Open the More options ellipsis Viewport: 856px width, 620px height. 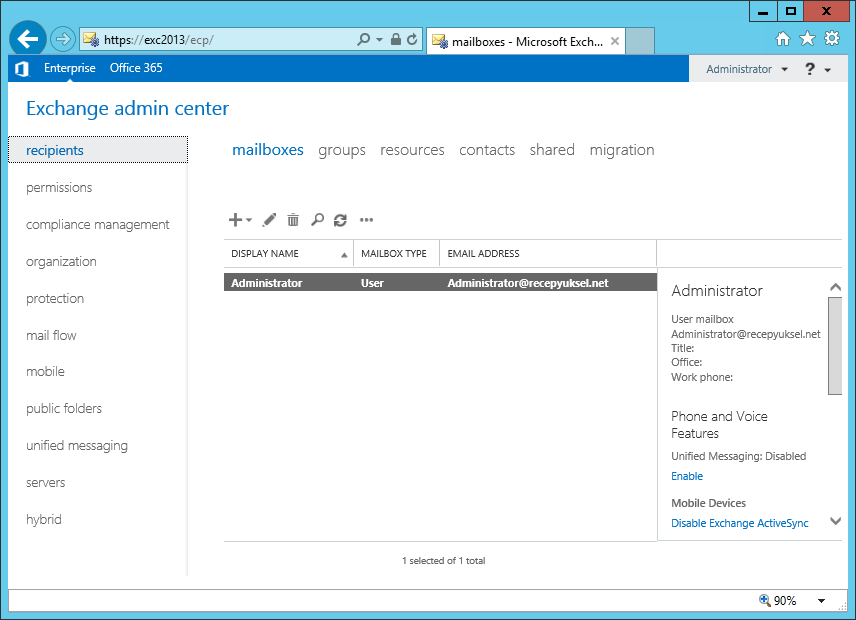(366, 220)
